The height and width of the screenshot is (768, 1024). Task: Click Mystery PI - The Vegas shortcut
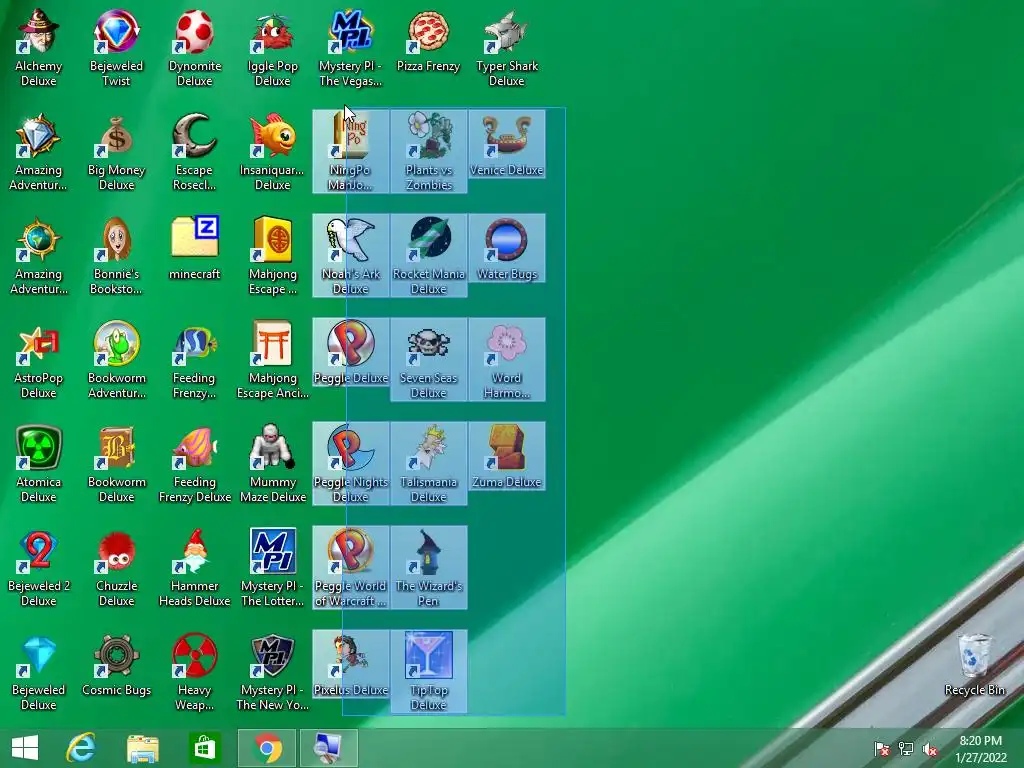[x=351, y=48]
